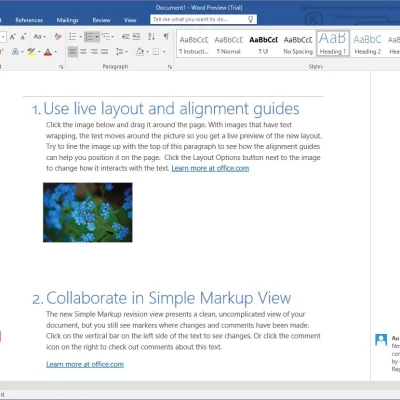Open the References tab
Image resolution: width=400 pixels, height=400 pixels.
click(29, 20)
